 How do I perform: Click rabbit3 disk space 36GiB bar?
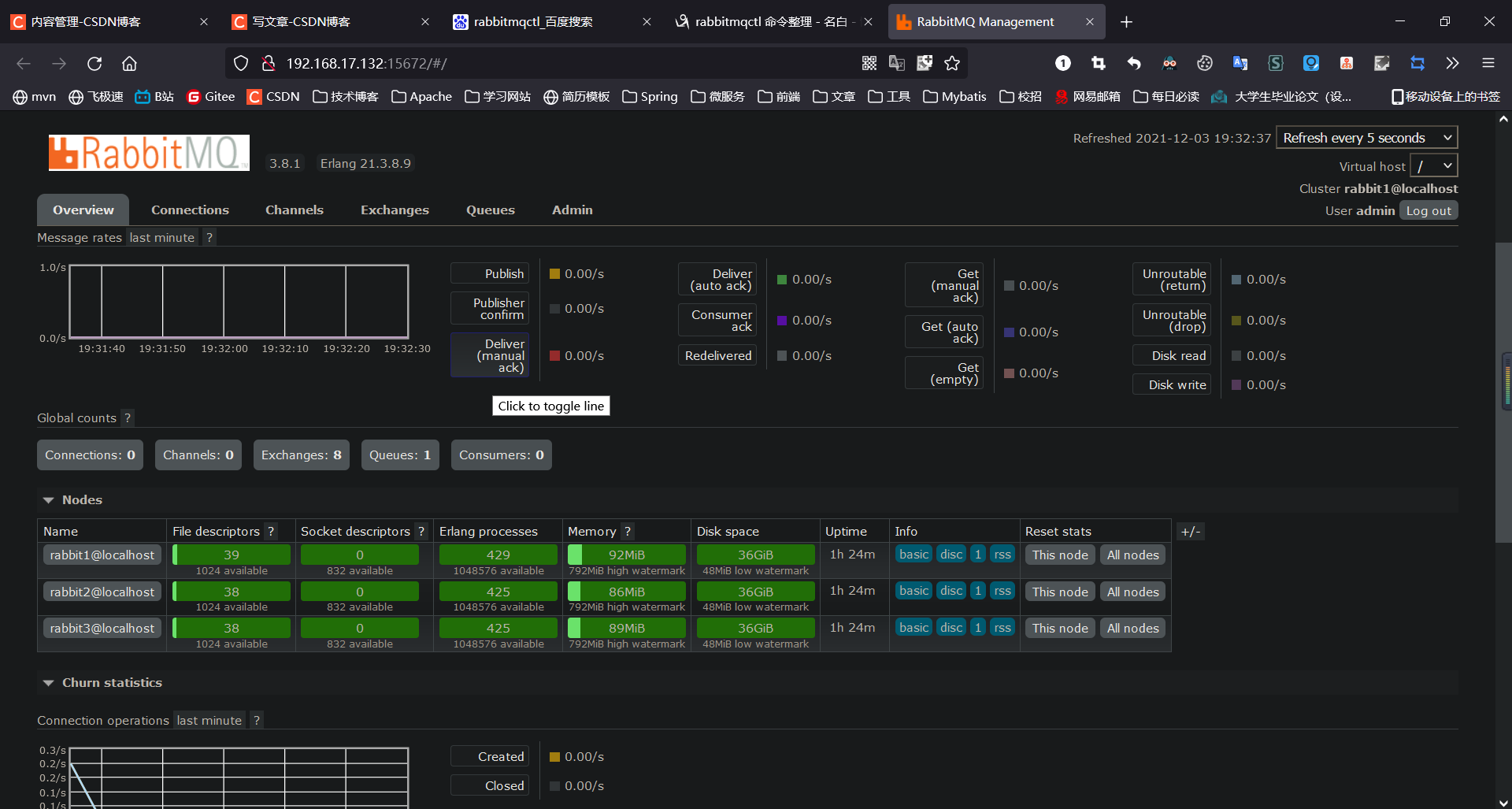point(755,628)
